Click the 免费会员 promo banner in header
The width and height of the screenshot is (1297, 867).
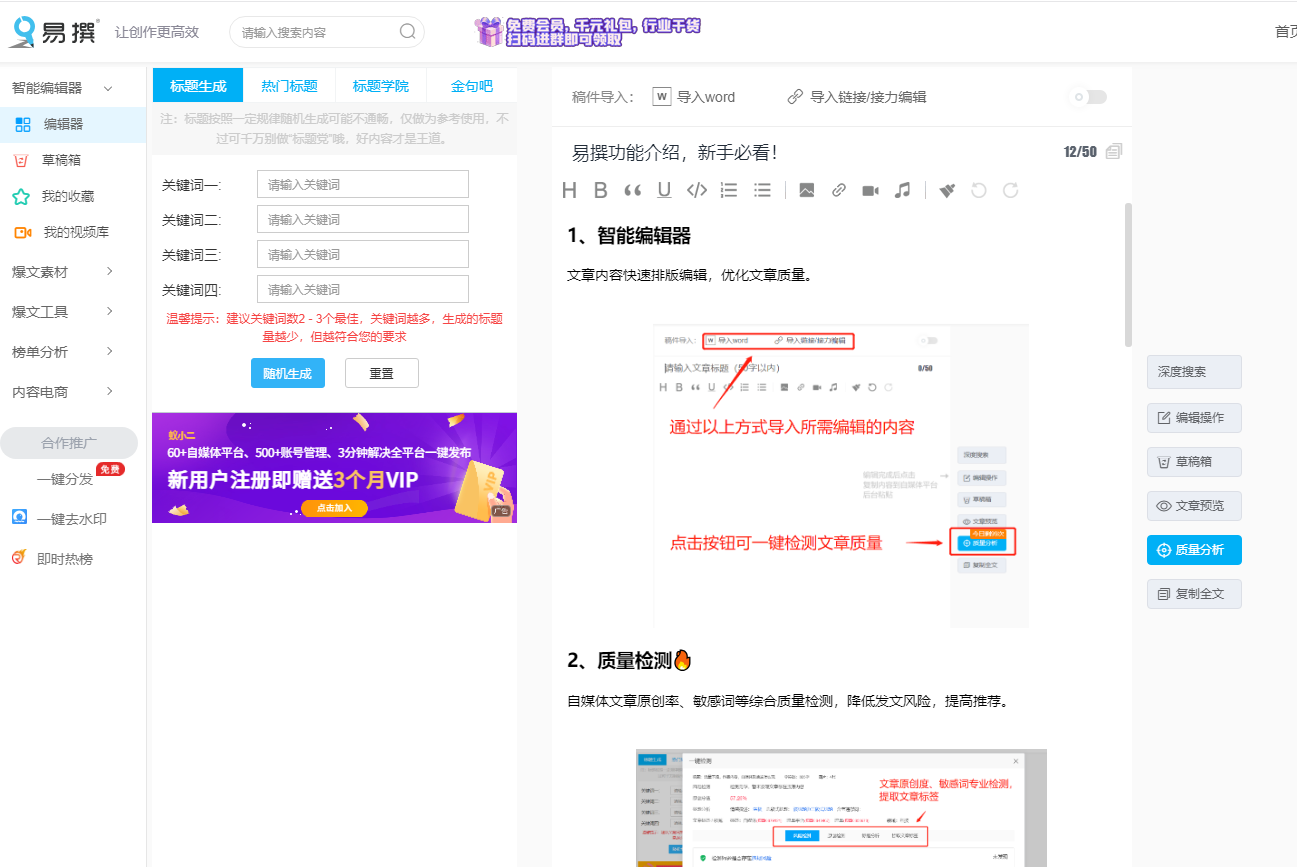click(x=587, y=31)
